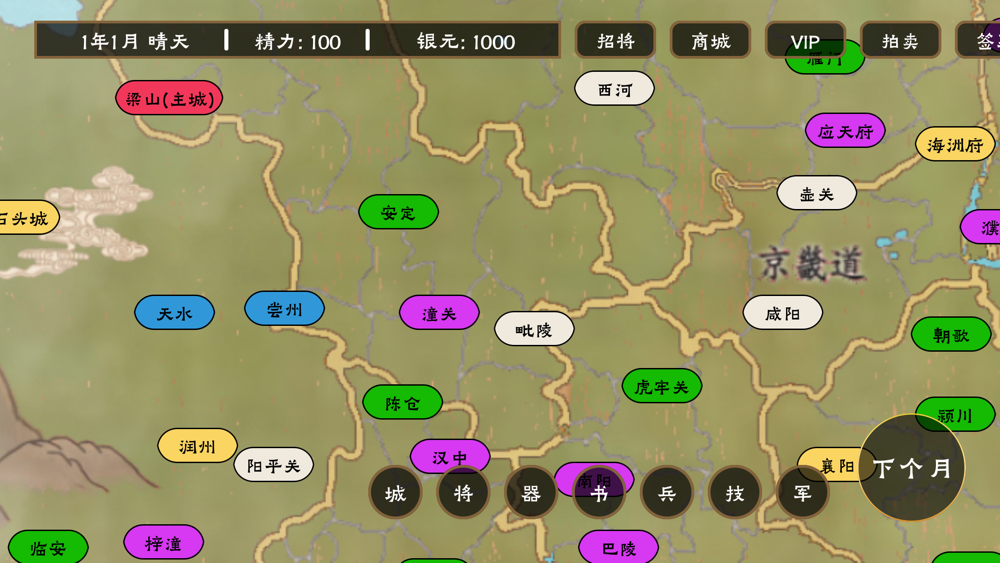Open the 城 city menu circle
Image resolution: width=1000 pixels, height=563 pixels.
(x=395, y=492)
